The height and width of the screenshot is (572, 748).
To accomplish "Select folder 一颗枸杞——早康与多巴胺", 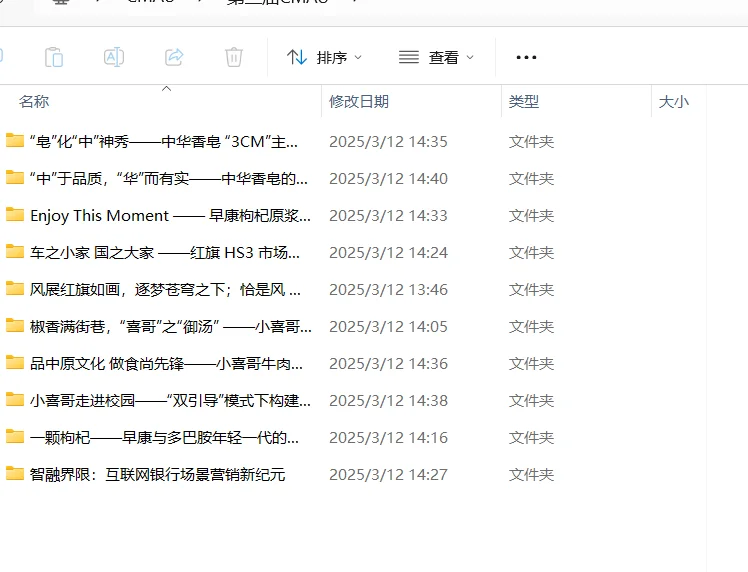I will click(164, 437).
